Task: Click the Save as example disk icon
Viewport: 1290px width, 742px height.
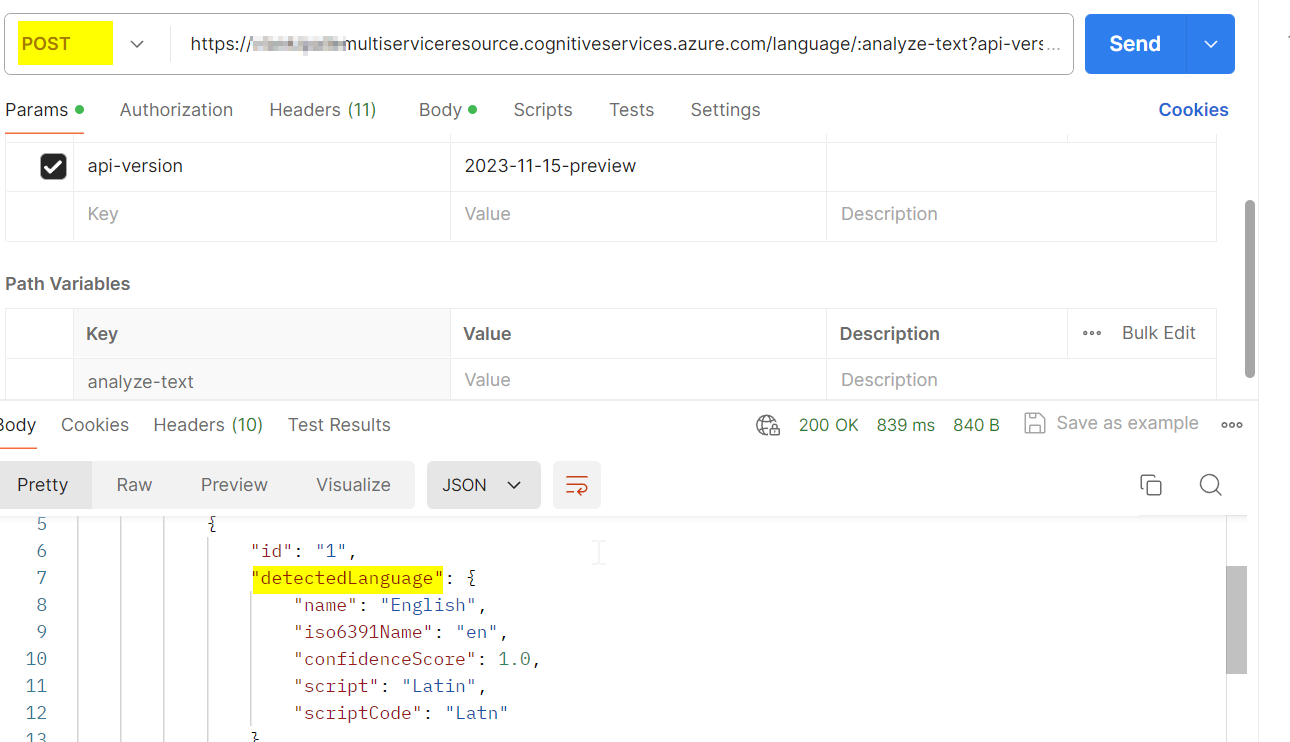Action: click(x=1035, y=423)
